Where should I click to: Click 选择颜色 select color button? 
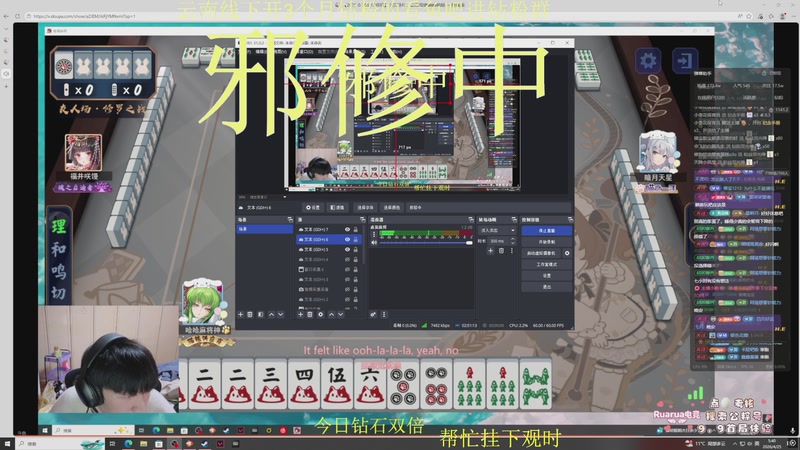coord(392,208)
